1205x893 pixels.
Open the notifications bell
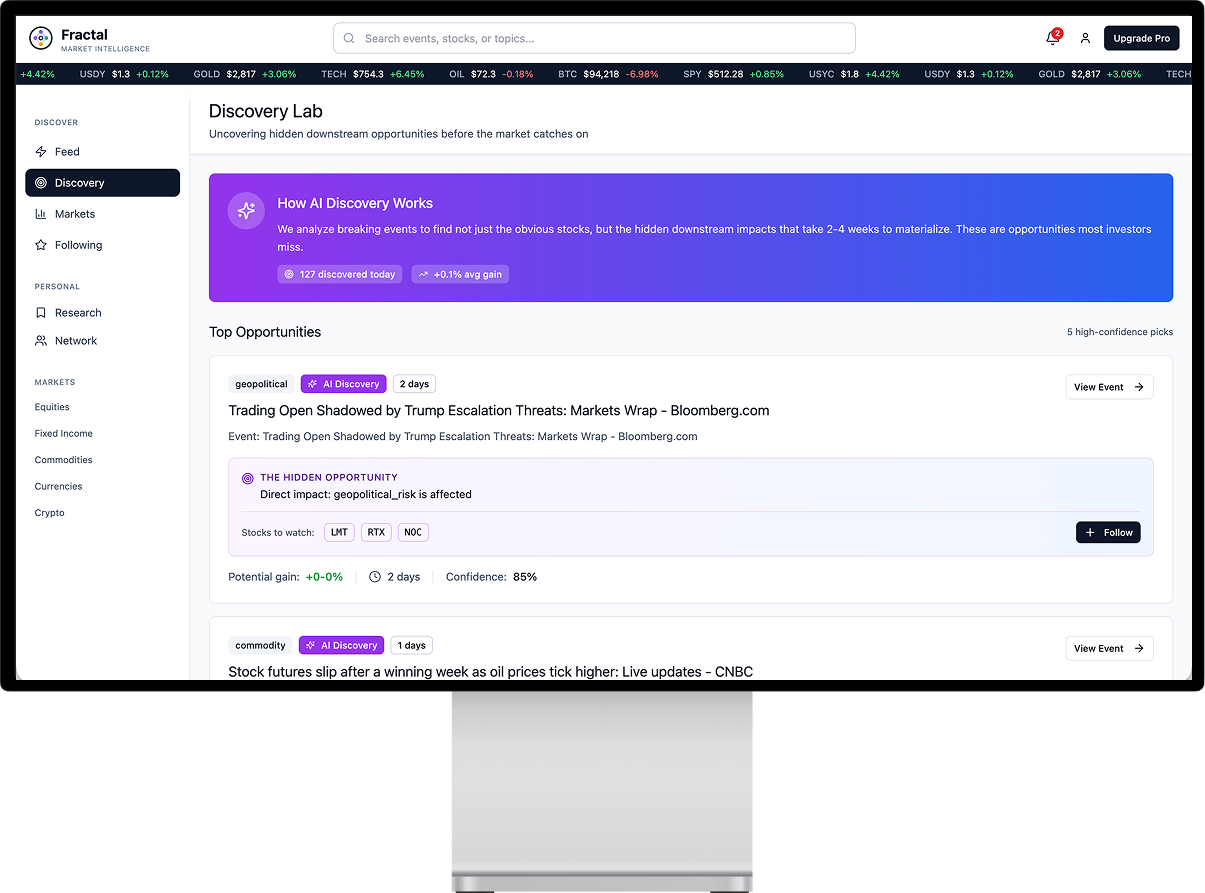1052,38
